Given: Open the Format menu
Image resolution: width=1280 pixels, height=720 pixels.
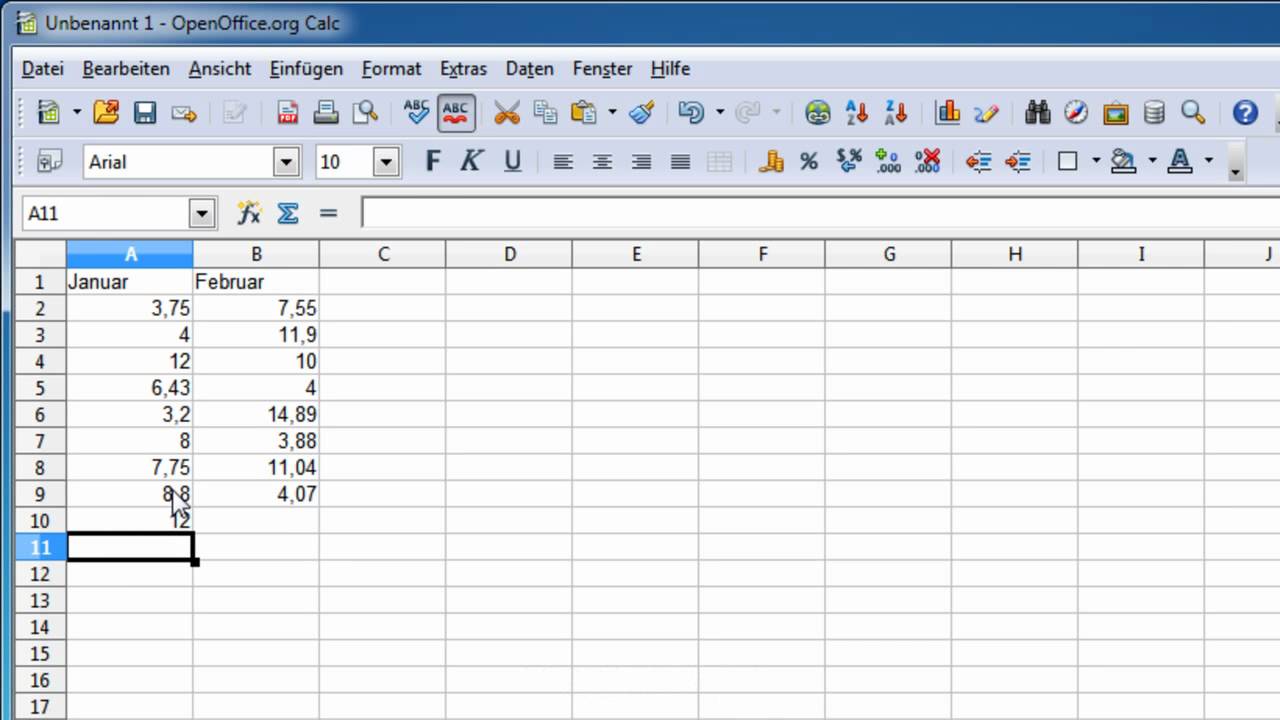Looking at the screenshot, I should pyautogui.click(x=391, y=69).
